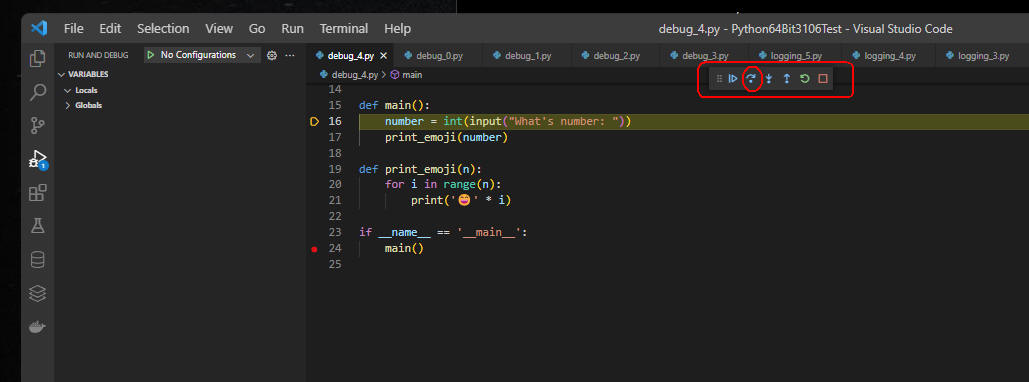Click the __name__ == '__main__' line
This screenshot has height=382, width=1029.
point(443,232)
